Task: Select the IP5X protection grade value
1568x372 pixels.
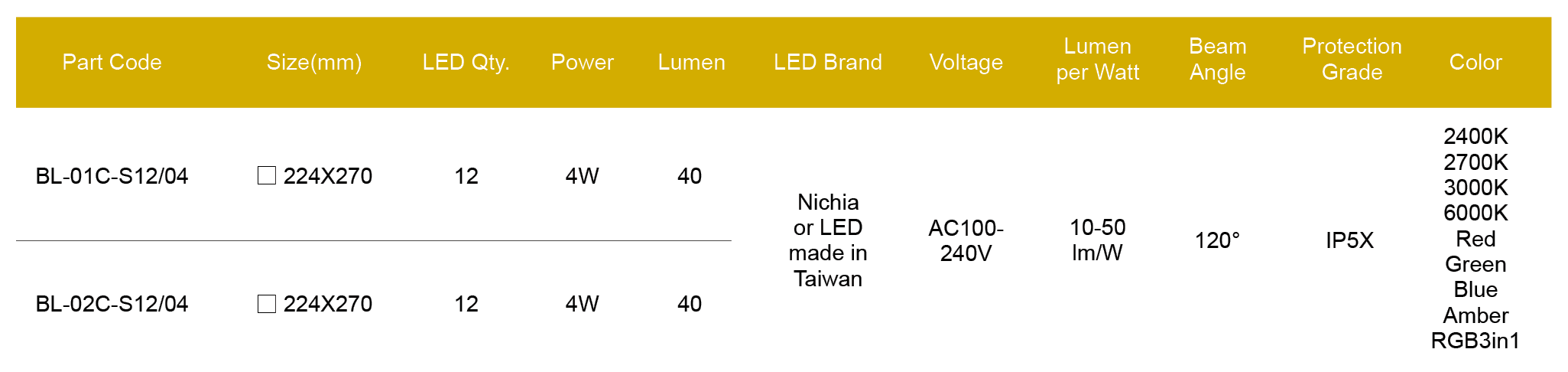Action: tap(1349, 240)
